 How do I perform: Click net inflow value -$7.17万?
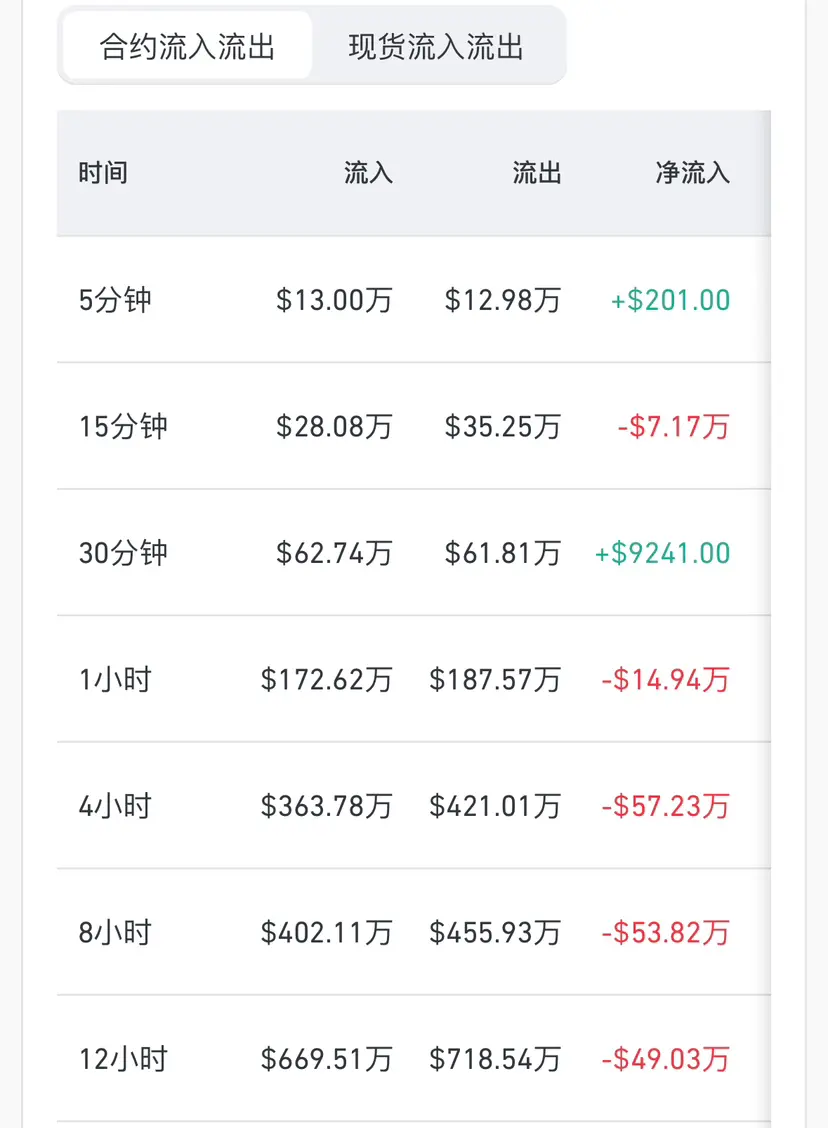(673, 427)
